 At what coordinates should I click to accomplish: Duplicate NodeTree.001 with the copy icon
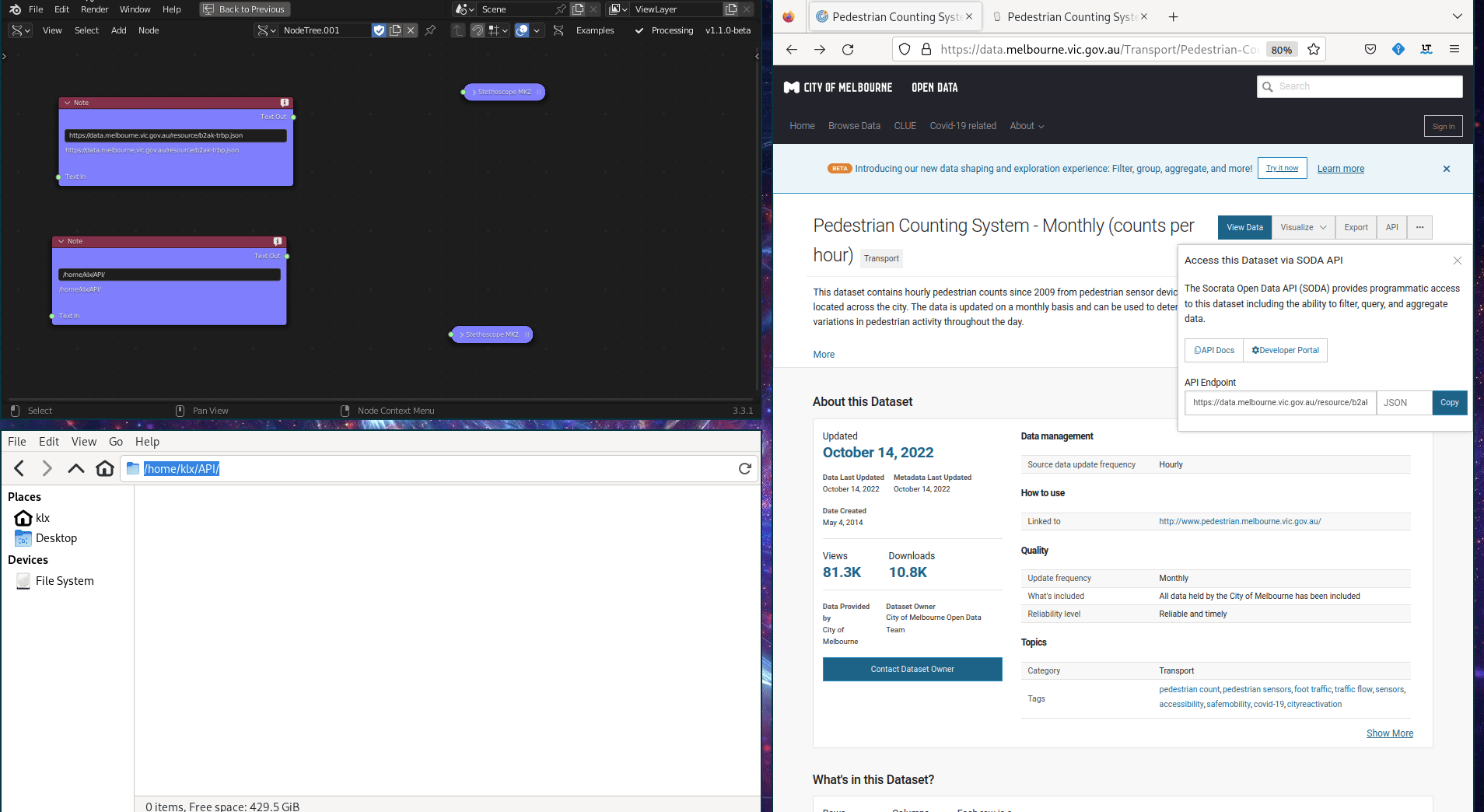(x=395, y=30)
